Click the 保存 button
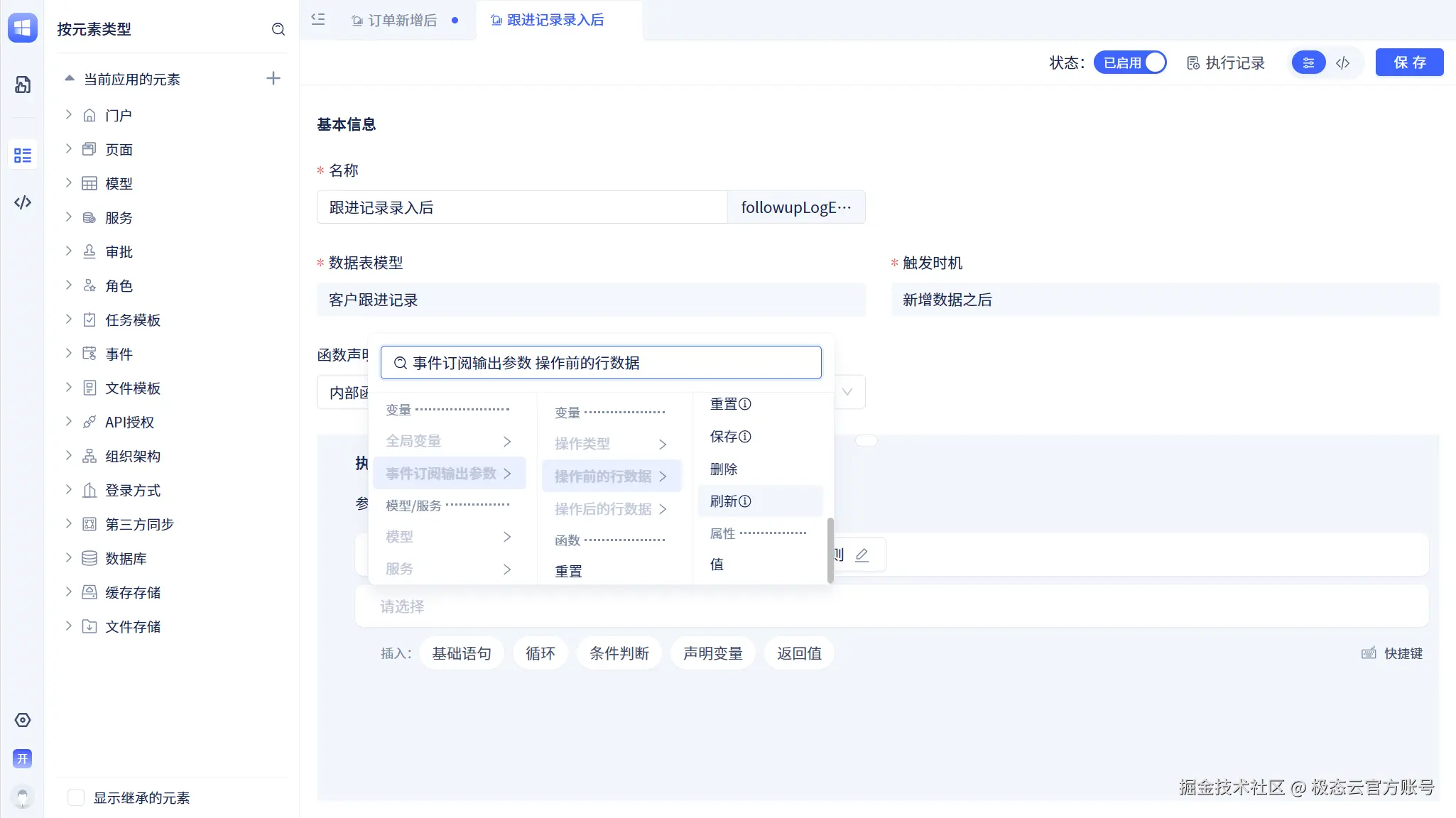The height and width of the screenshot is (818, 1456). pos(1409,62)
